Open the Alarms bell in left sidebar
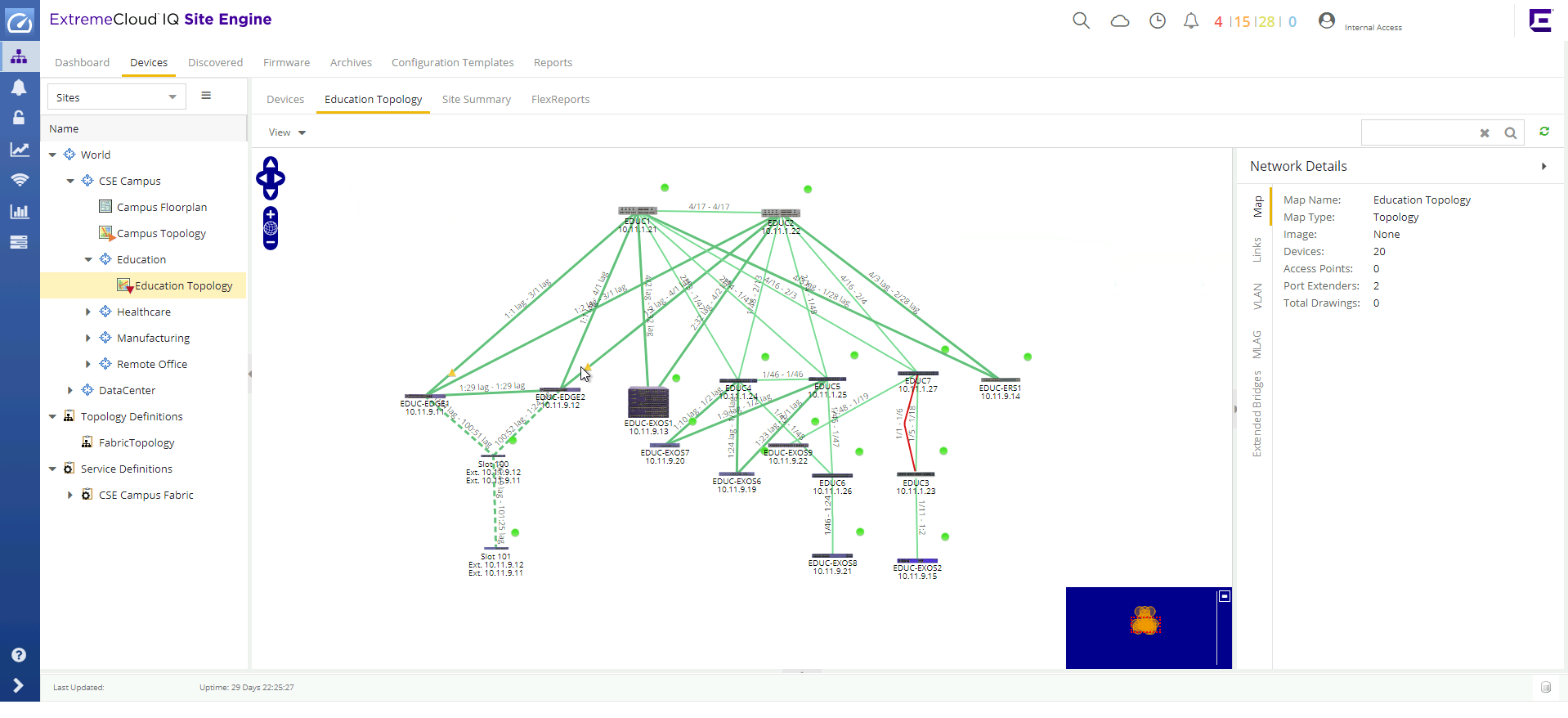This screenshot has height=718, width=1568. (x=19, y=88)
